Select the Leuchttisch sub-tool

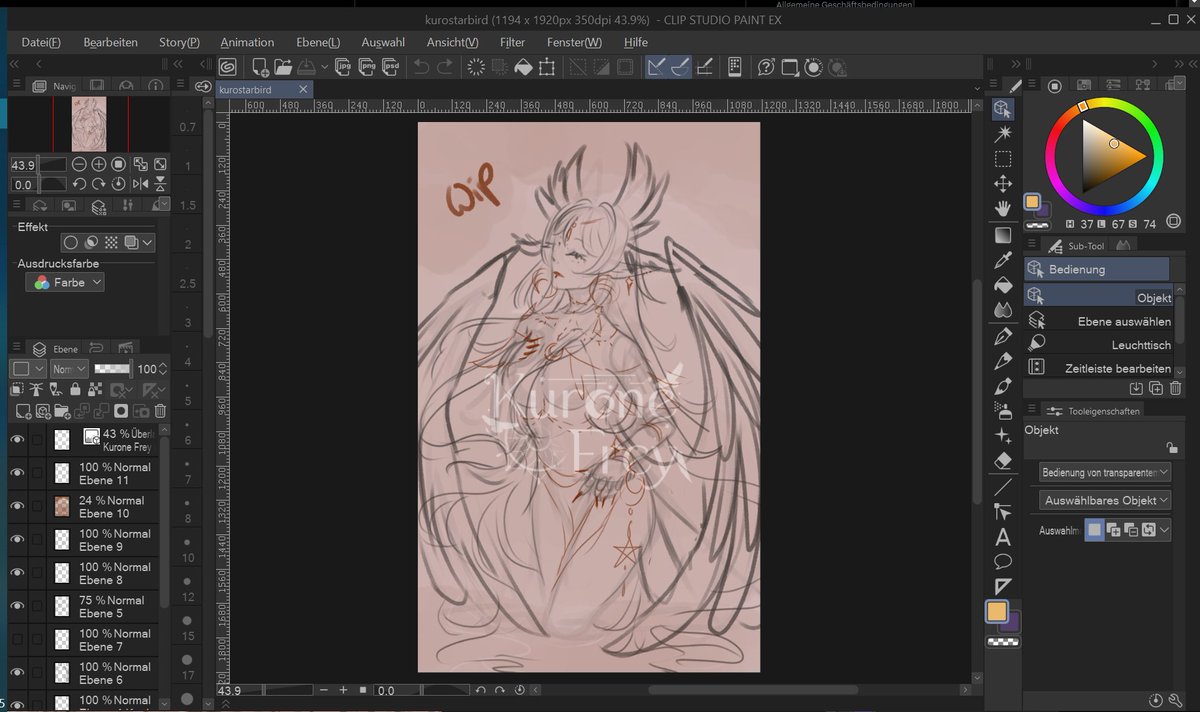[1098, 345]
